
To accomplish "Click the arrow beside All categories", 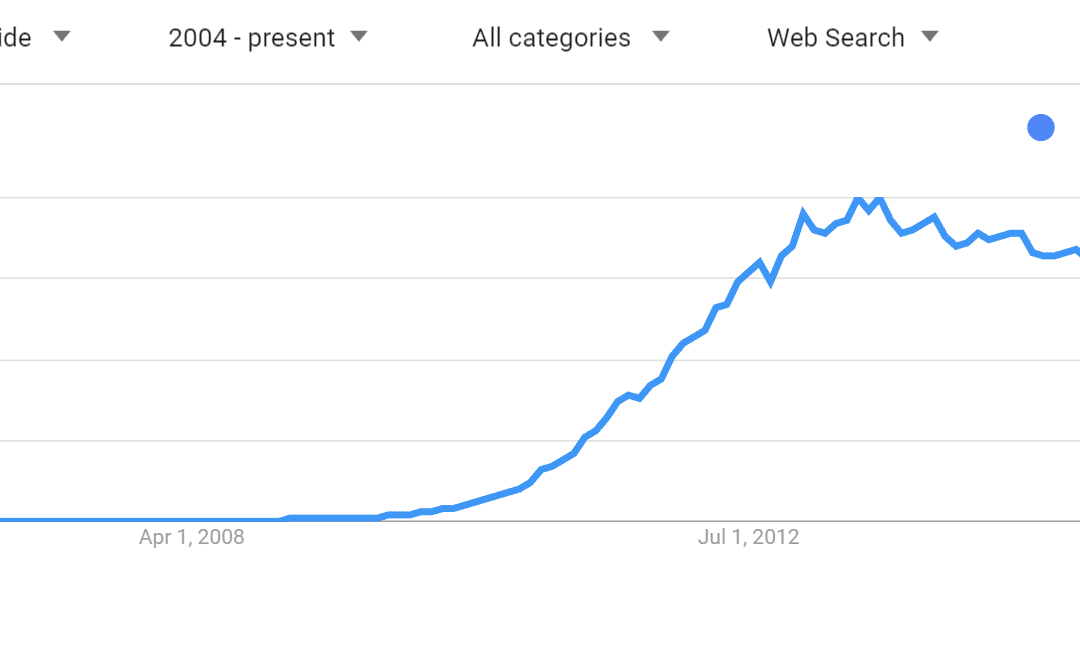I will coord(660,37).
